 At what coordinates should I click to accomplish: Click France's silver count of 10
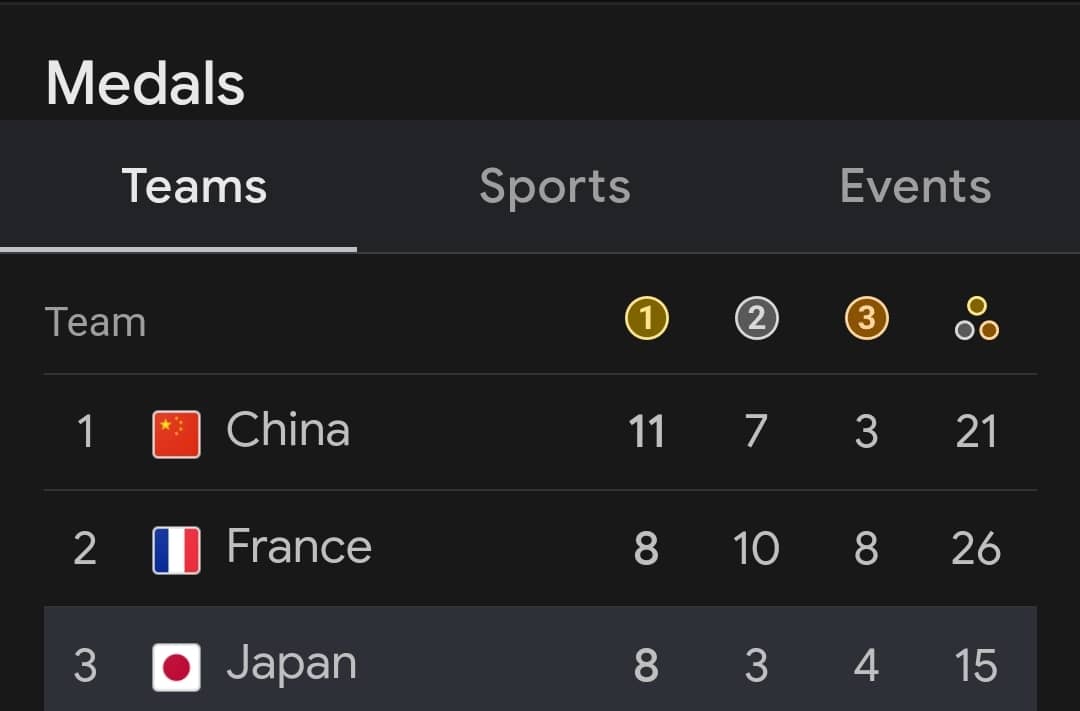[x=756, y=548]
